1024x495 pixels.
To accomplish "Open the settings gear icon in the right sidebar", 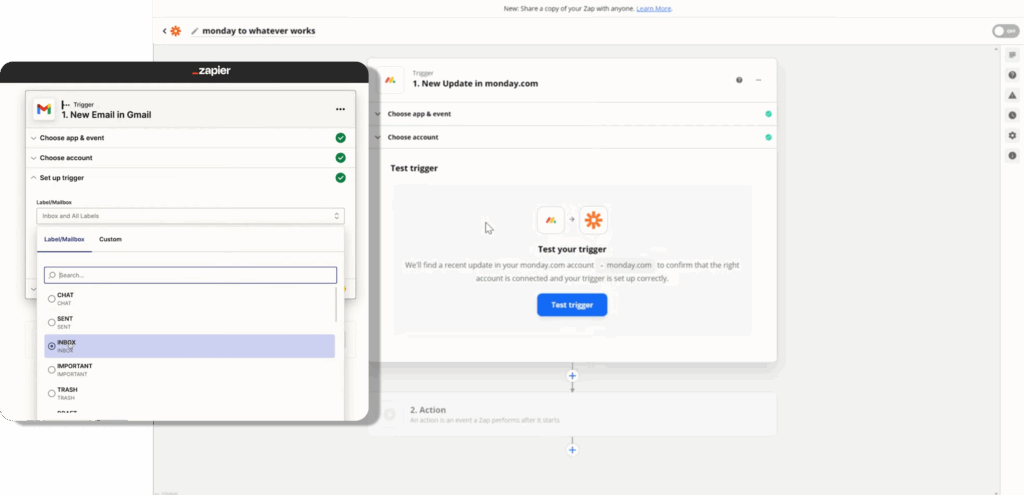I will [x=1012, y=135].
